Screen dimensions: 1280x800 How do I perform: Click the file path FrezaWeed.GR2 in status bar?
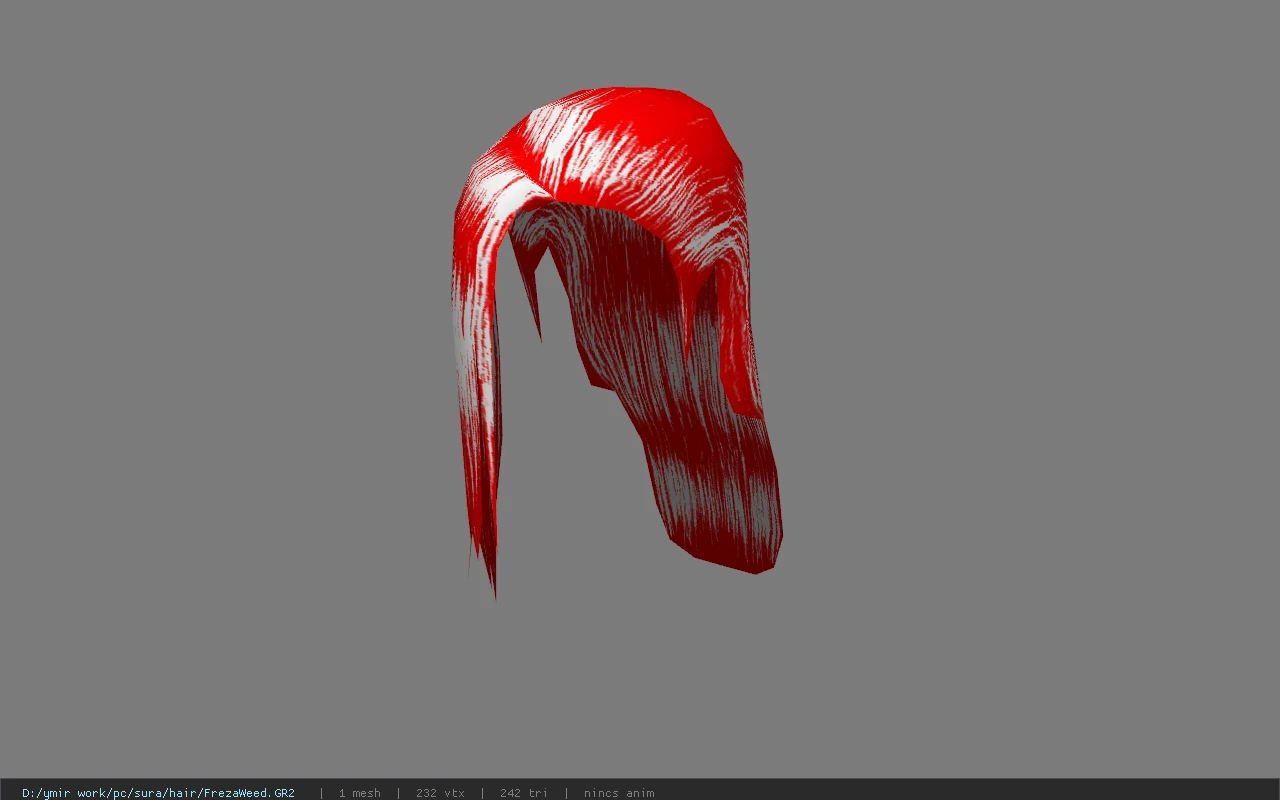click(158, 793)
